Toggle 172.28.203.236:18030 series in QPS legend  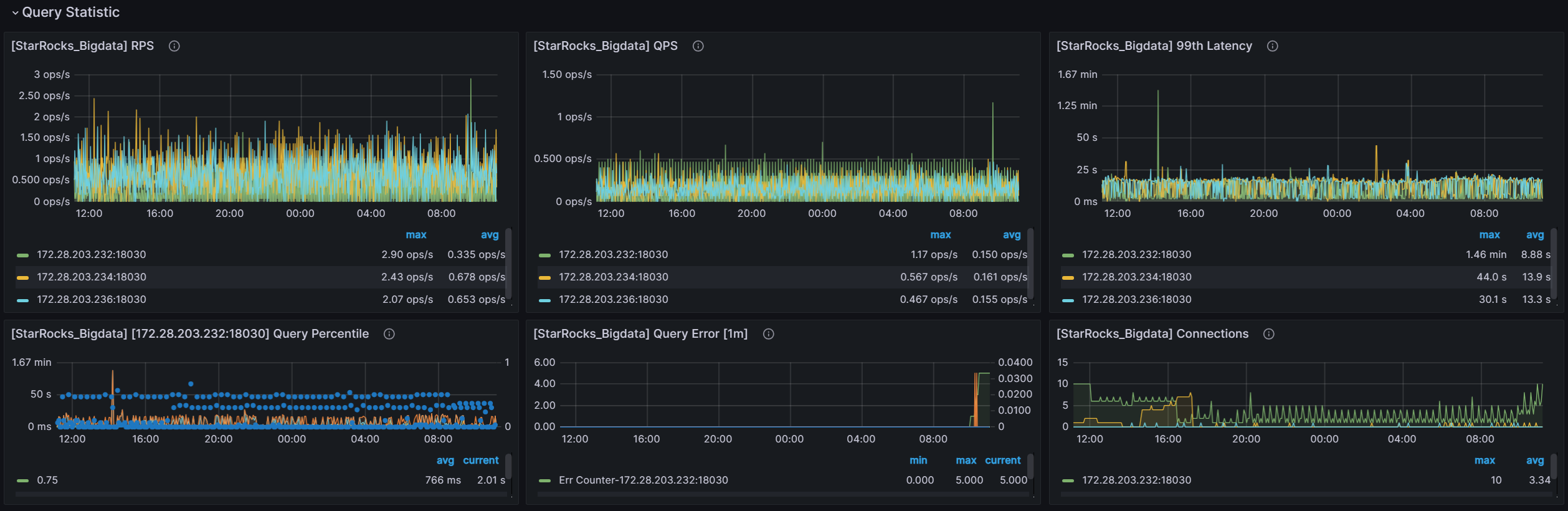614,300
